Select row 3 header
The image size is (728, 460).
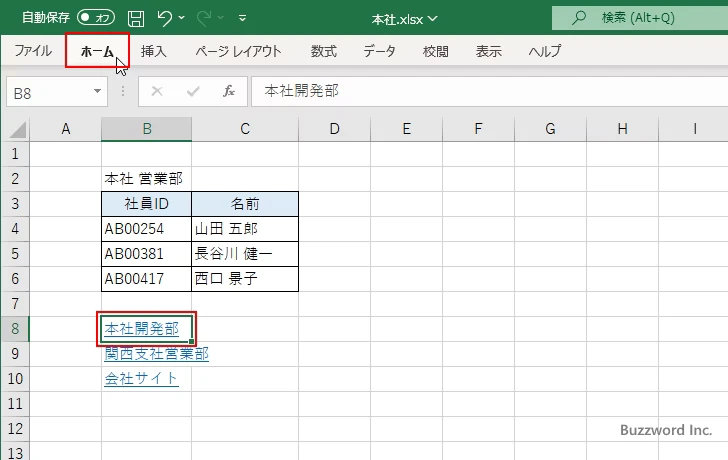click(x=15, y=204)
